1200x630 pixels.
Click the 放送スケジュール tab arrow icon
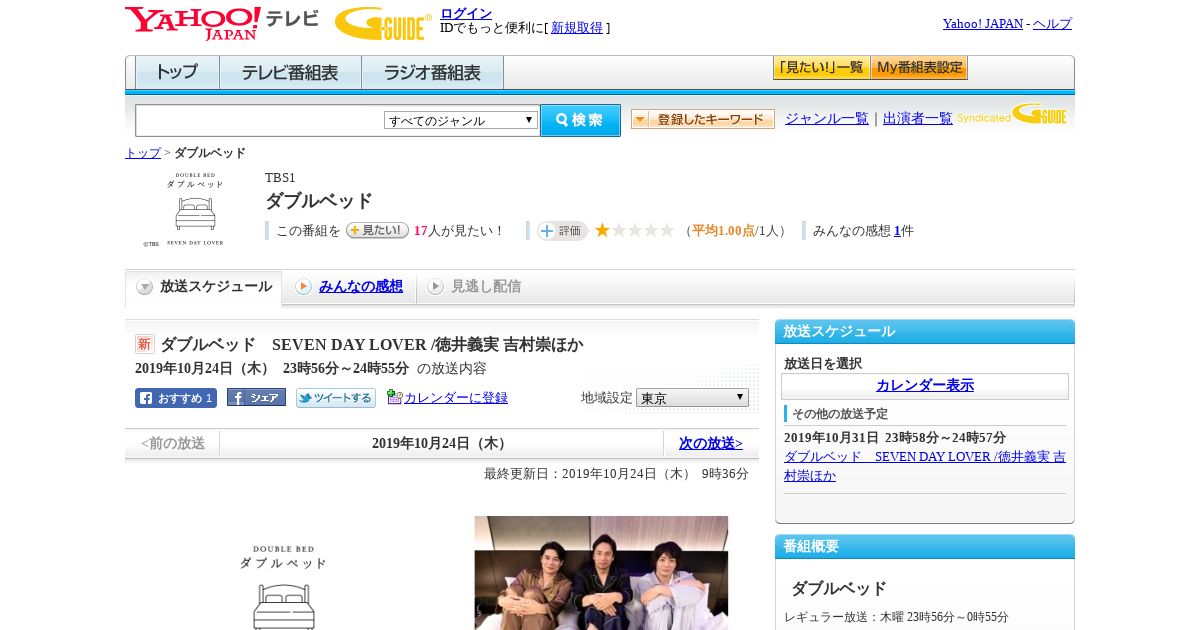tap(145, 287)
